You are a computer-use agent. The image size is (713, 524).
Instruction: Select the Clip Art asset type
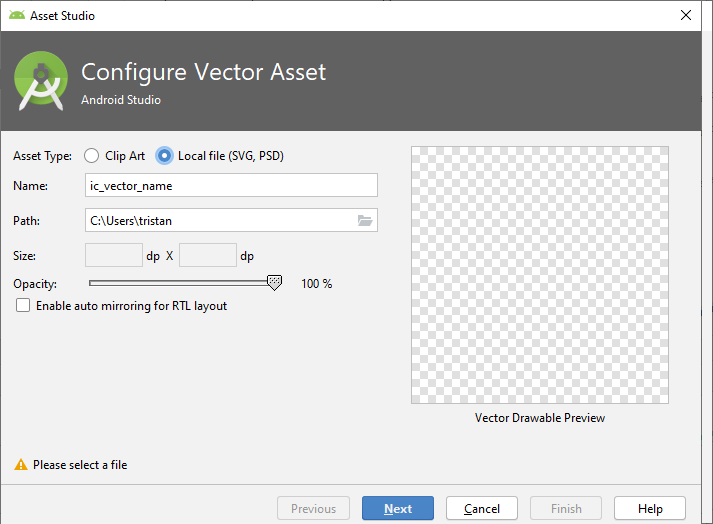tap(92, 156)
